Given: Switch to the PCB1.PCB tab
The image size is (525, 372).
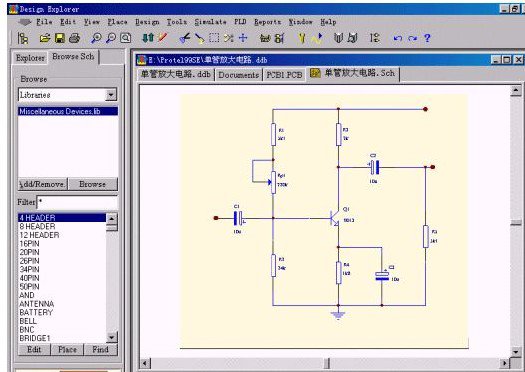Looking at the screenshot, I should pyautogui.click(x=284, y=75).
